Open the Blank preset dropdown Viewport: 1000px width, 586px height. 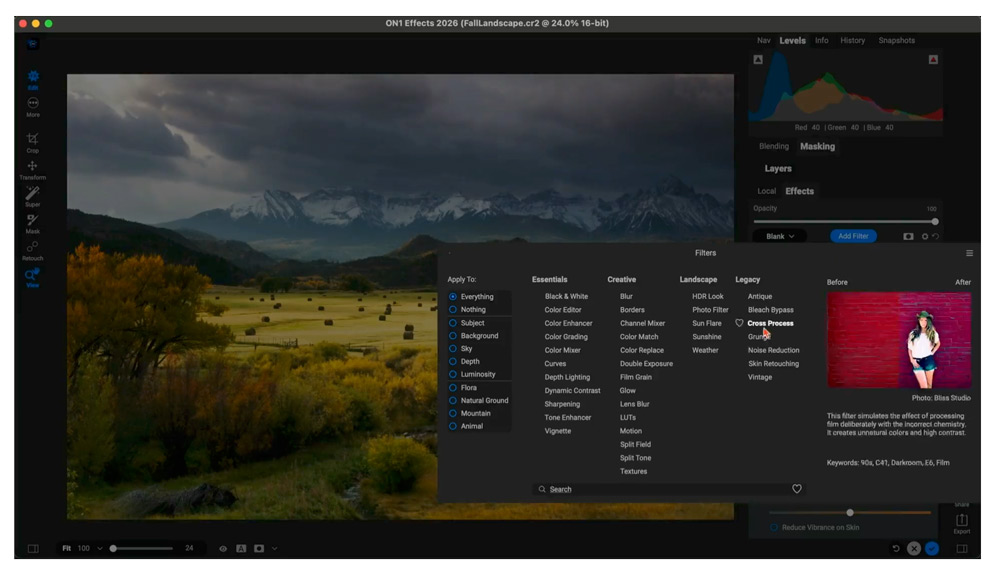pos(780,236)
